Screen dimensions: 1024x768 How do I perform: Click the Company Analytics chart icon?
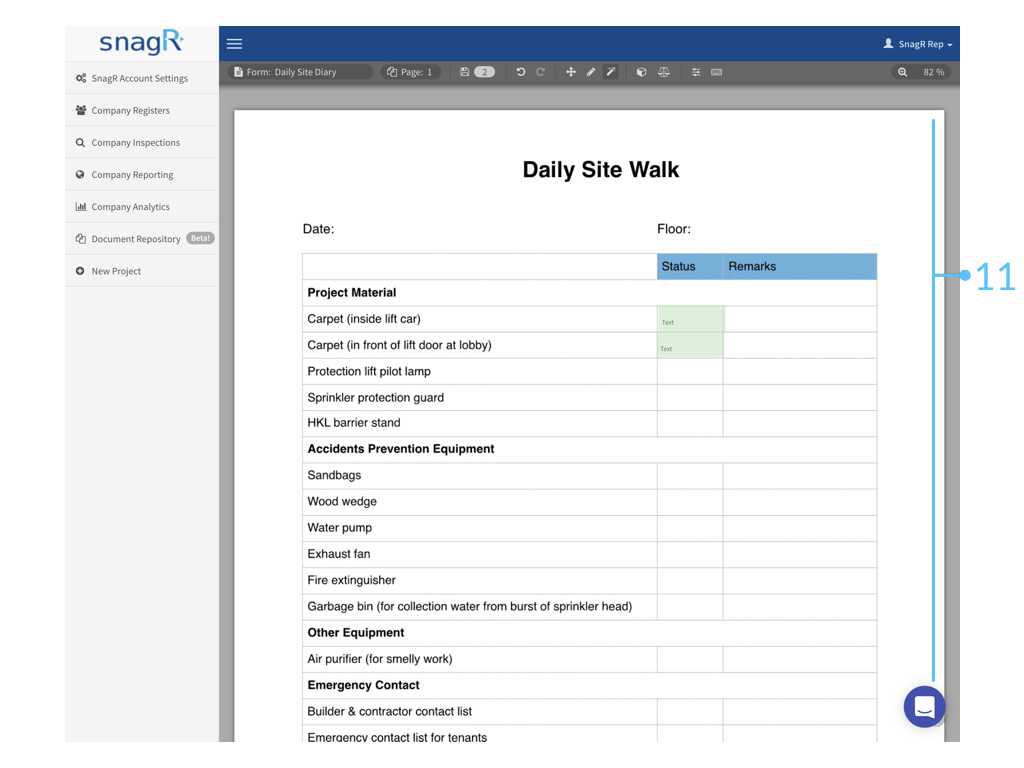[x=81, y=206]
